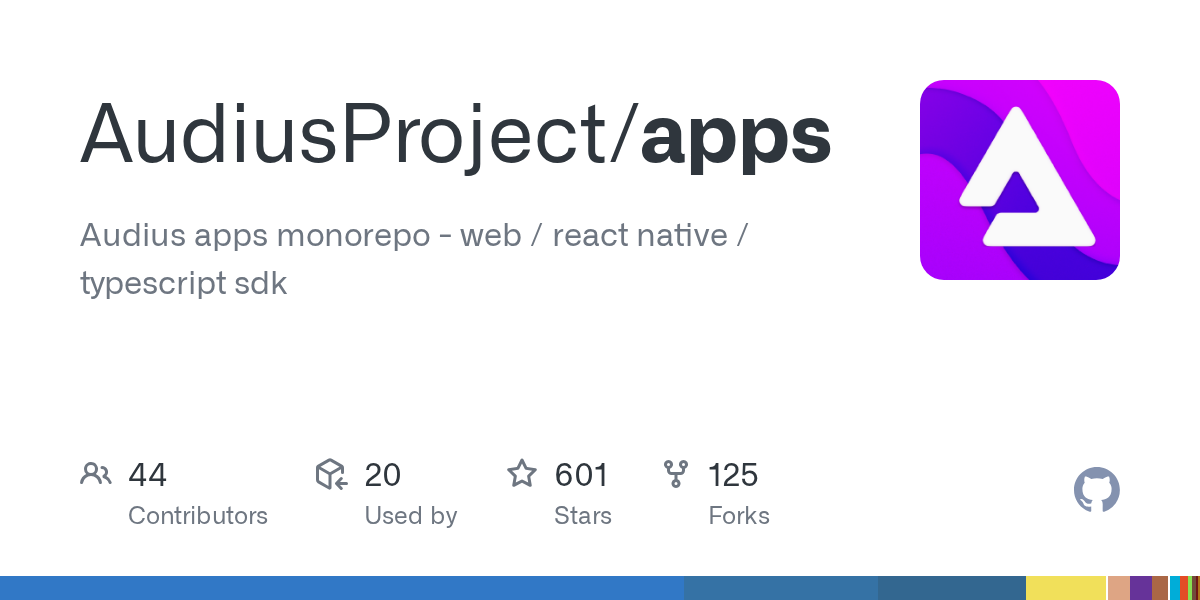The height and width of the screenshot is (600, 1200).
Task: Select the peach-tan language bar segment
Action: (1118, 588)
